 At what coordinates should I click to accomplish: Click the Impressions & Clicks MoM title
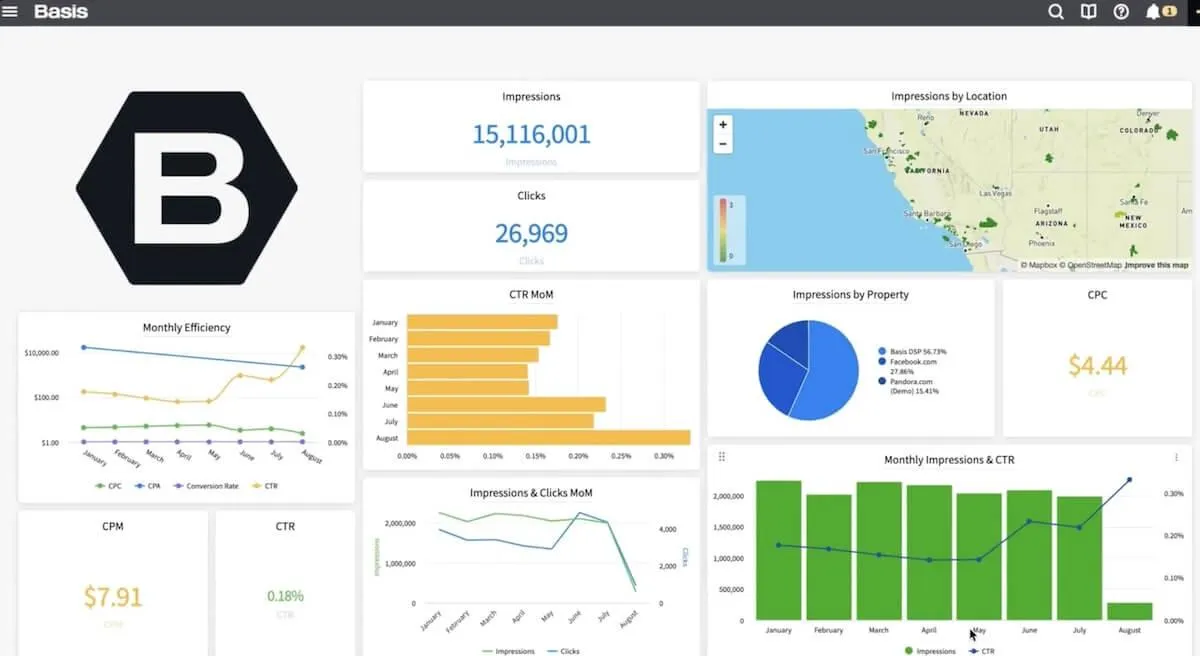click(x=531, y=493)
